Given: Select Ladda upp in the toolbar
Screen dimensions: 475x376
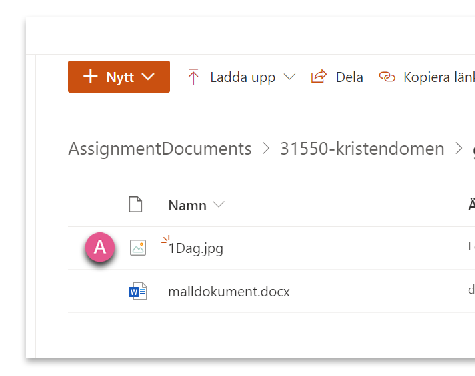Looking at the screenshot, I should click(243, 77).
